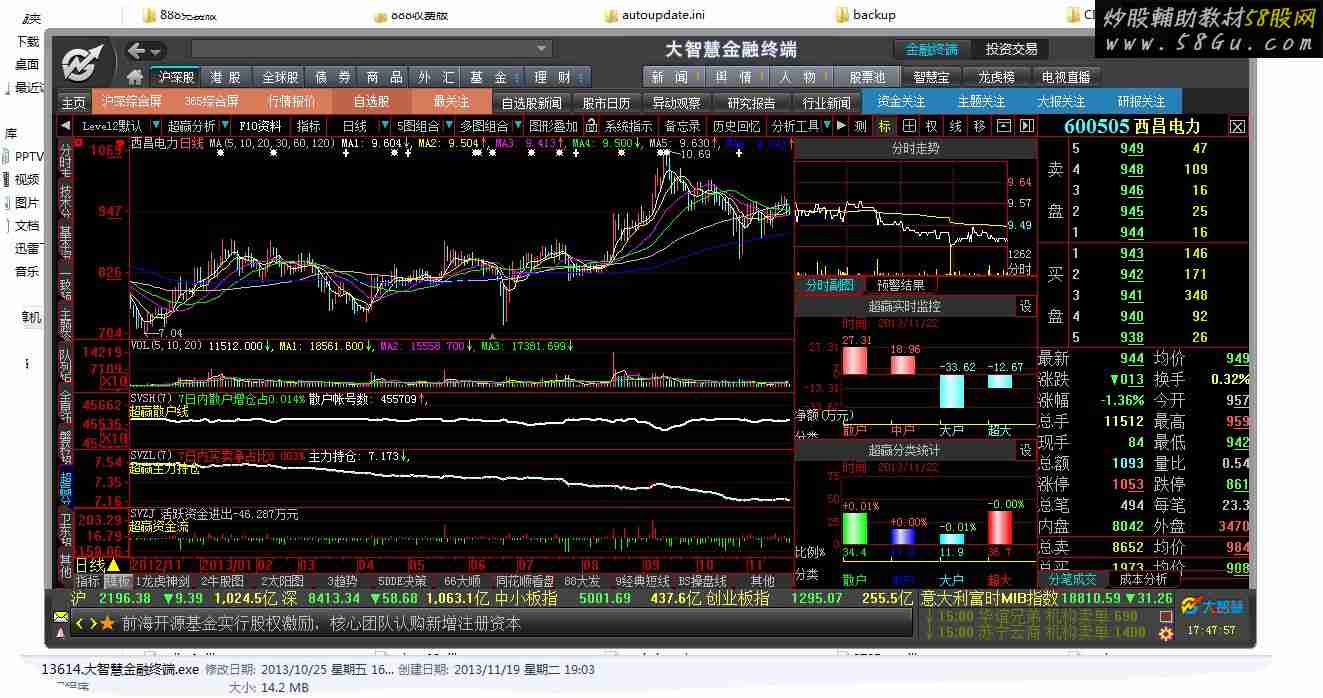Viewport: 1323px width, 698px height.
Task: Click the 田 grid layout icon
Action: tap(908, 126)
